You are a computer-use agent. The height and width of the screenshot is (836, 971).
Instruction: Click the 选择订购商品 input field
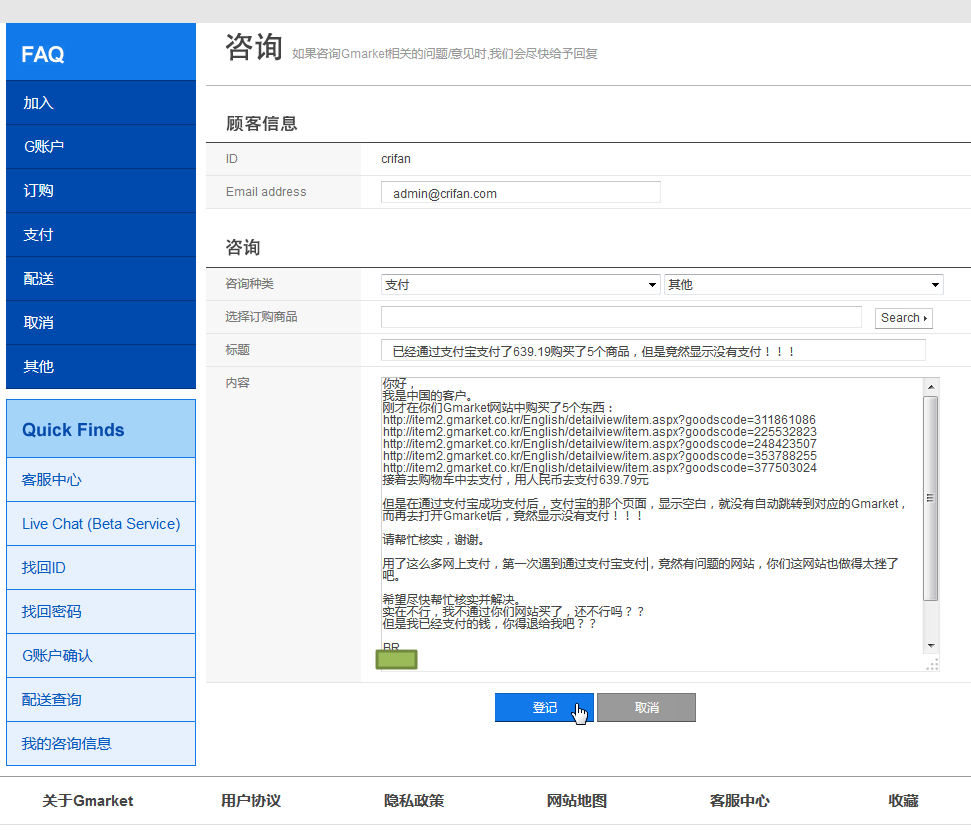[x=621, y=317]
